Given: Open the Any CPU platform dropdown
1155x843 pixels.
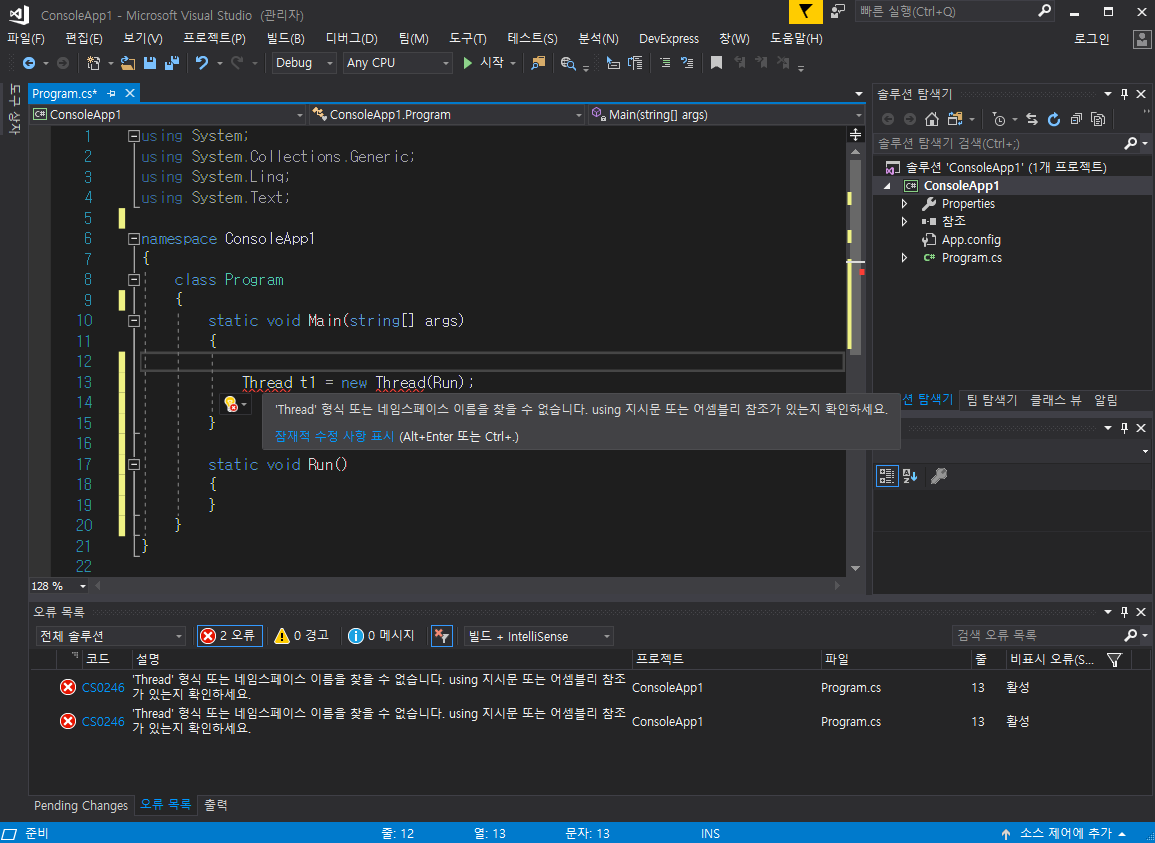Looking at the screenshot, I should (397, 63).
